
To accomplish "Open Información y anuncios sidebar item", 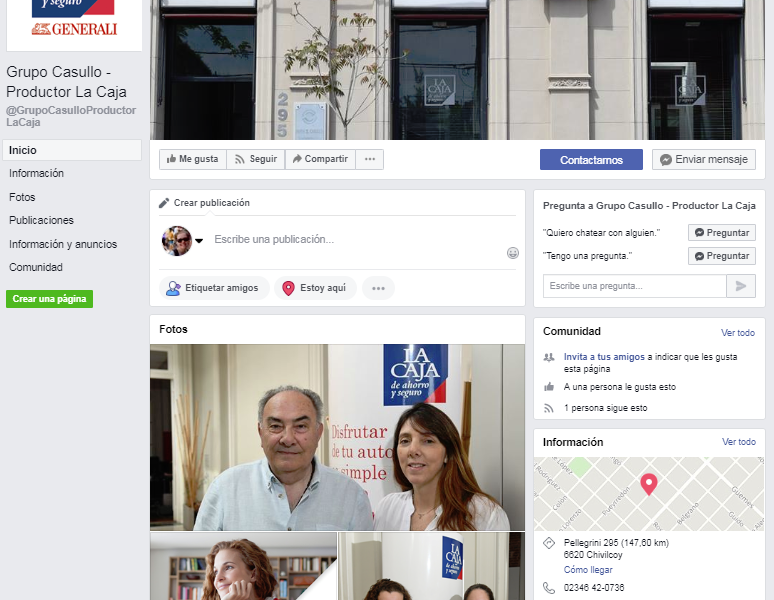I will (63, 244).
